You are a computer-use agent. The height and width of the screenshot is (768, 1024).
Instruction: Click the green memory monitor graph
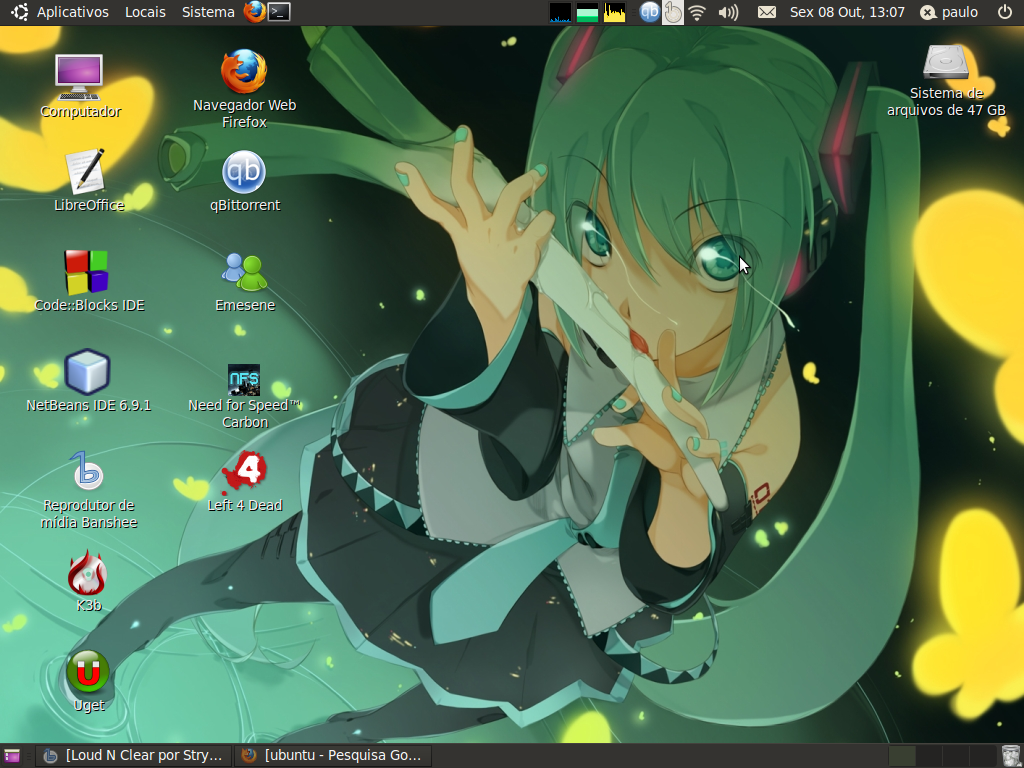pos(587,12)
